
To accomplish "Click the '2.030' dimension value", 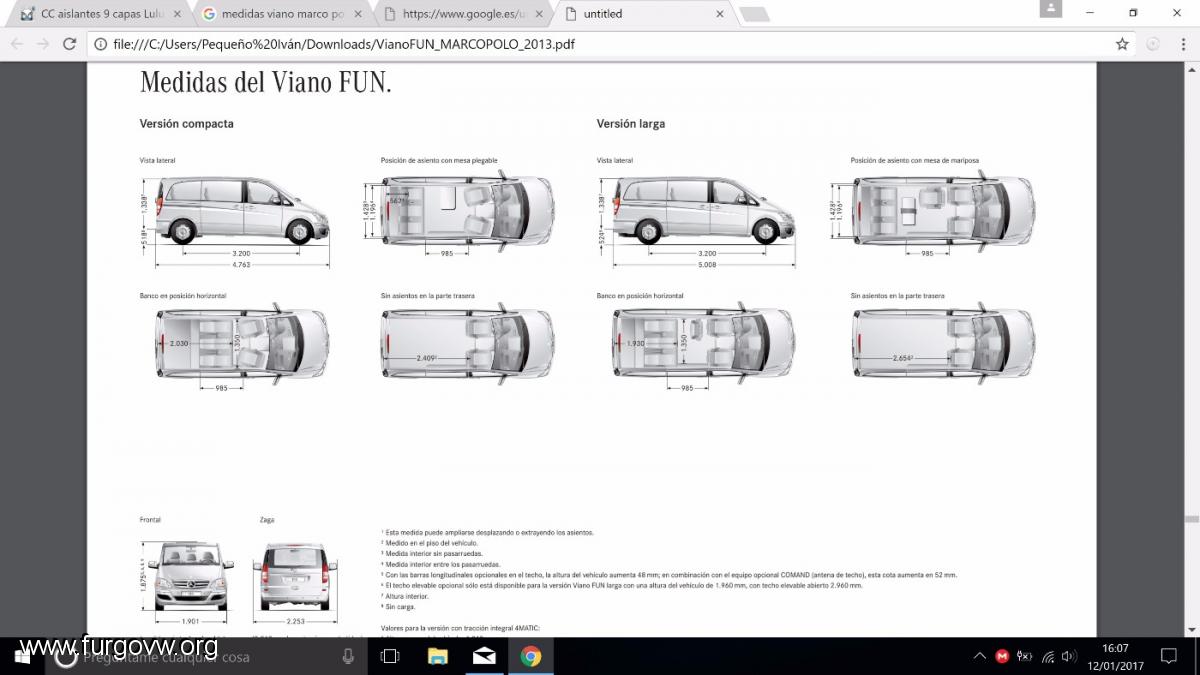I will coord(179,344).
